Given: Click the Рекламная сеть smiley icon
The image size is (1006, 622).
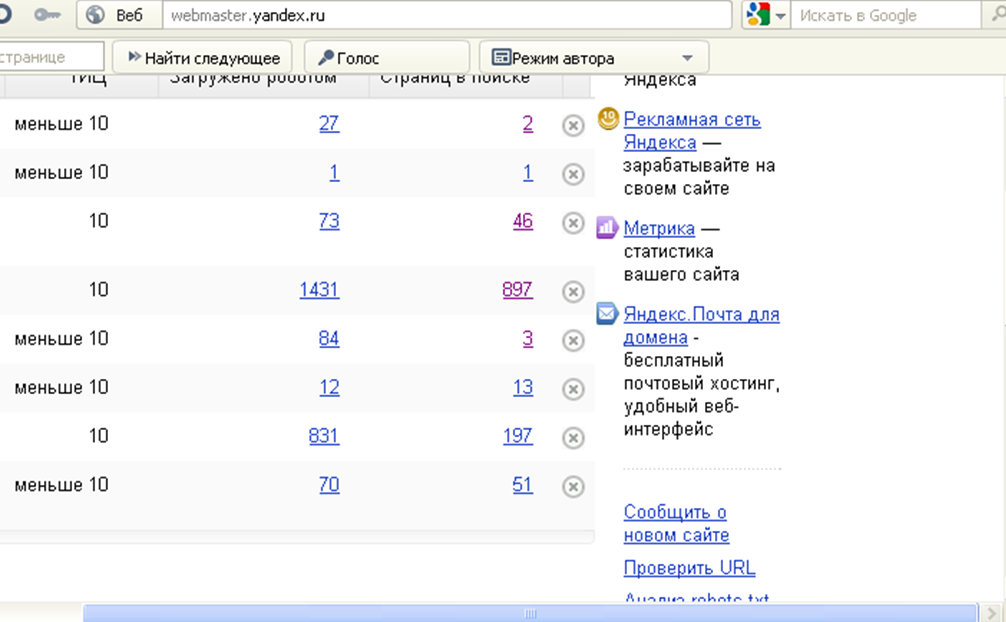Looking at the screenshot, I should [607, 119].
